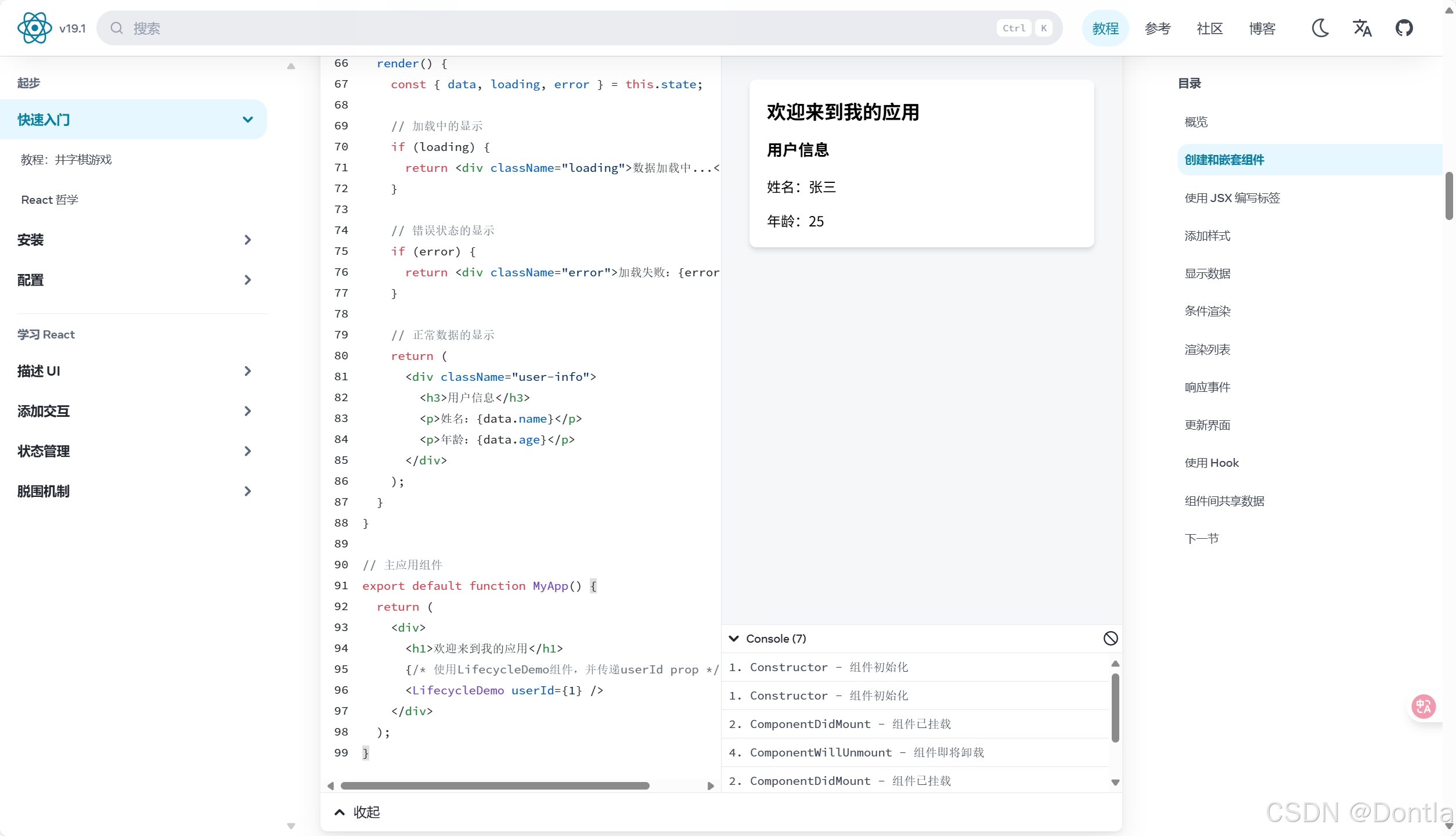Select the 教程 navigation tab
Image resolution: width=1456 pixels, height=836 pixels.
point(1105,27)
